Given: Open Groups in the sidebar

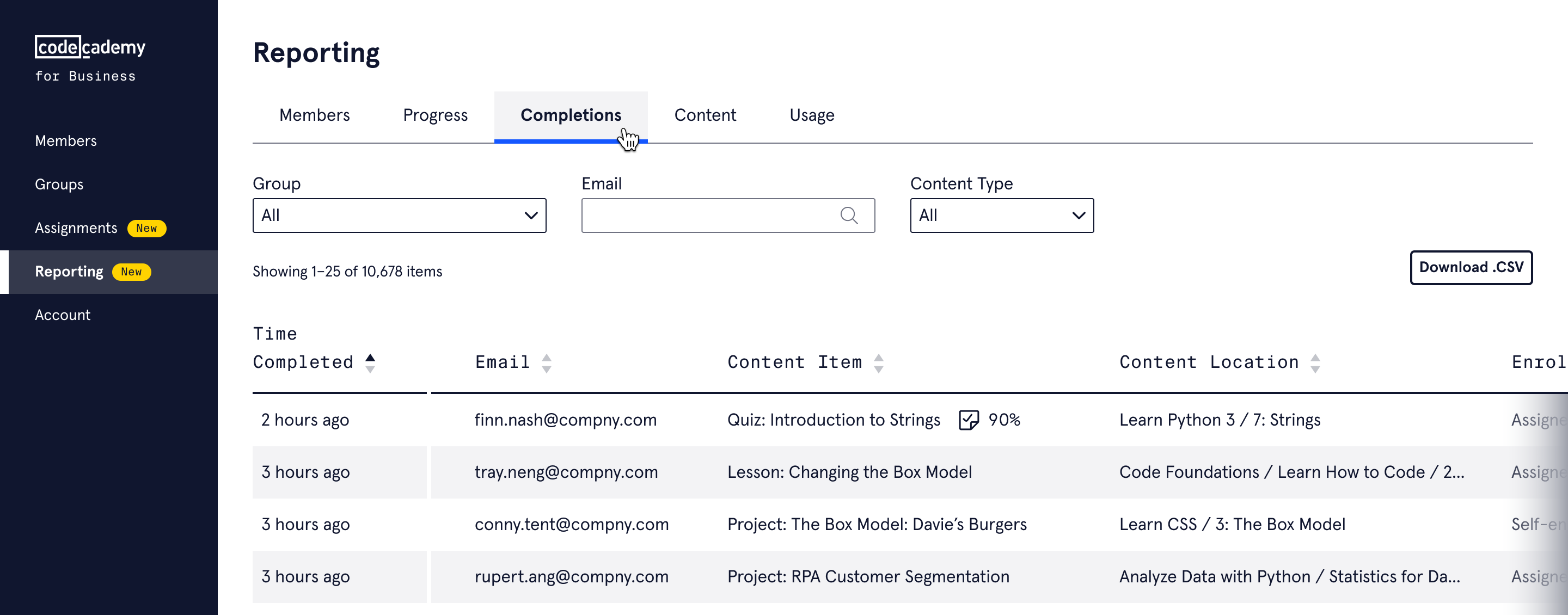Looking at the screenshot, I should click(59, 184).
